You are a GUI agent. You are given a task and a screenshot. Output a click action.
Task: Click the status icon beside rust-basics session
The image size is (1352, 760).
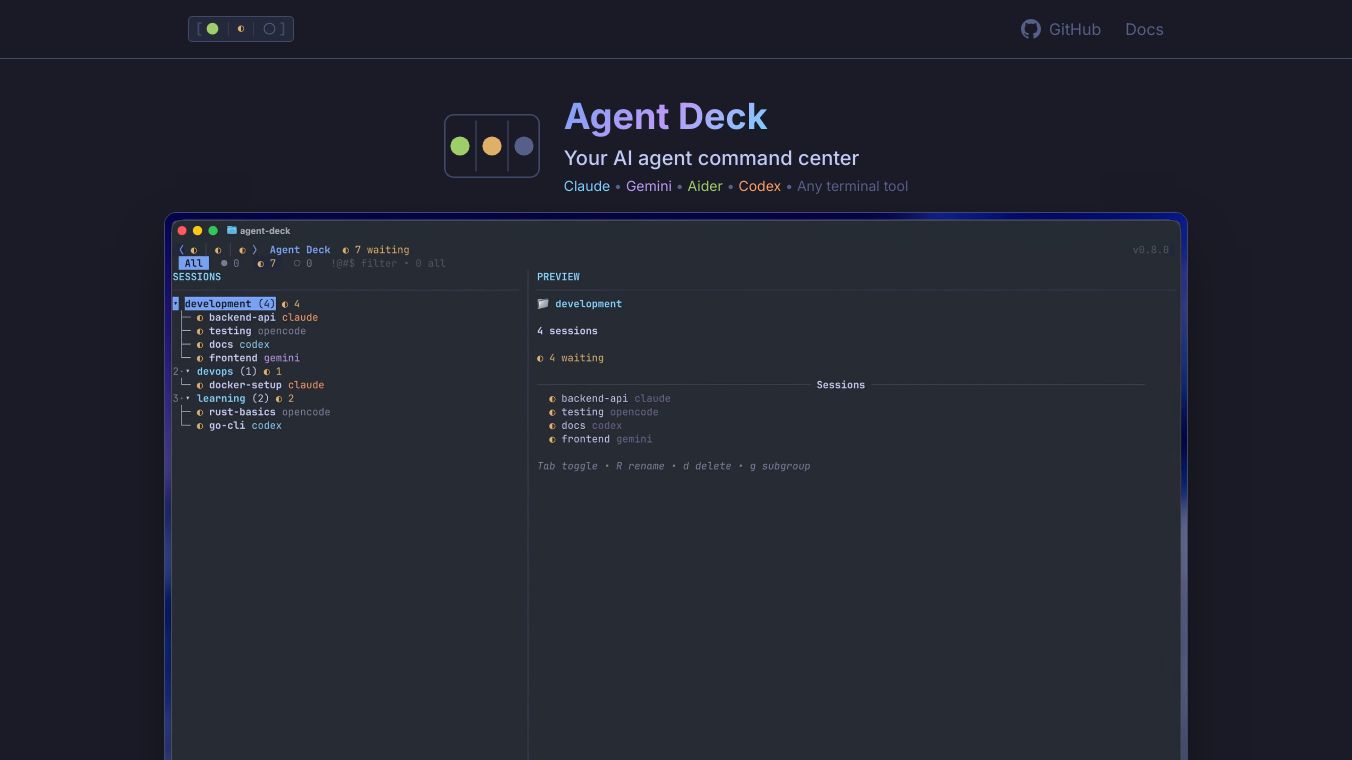199,412
